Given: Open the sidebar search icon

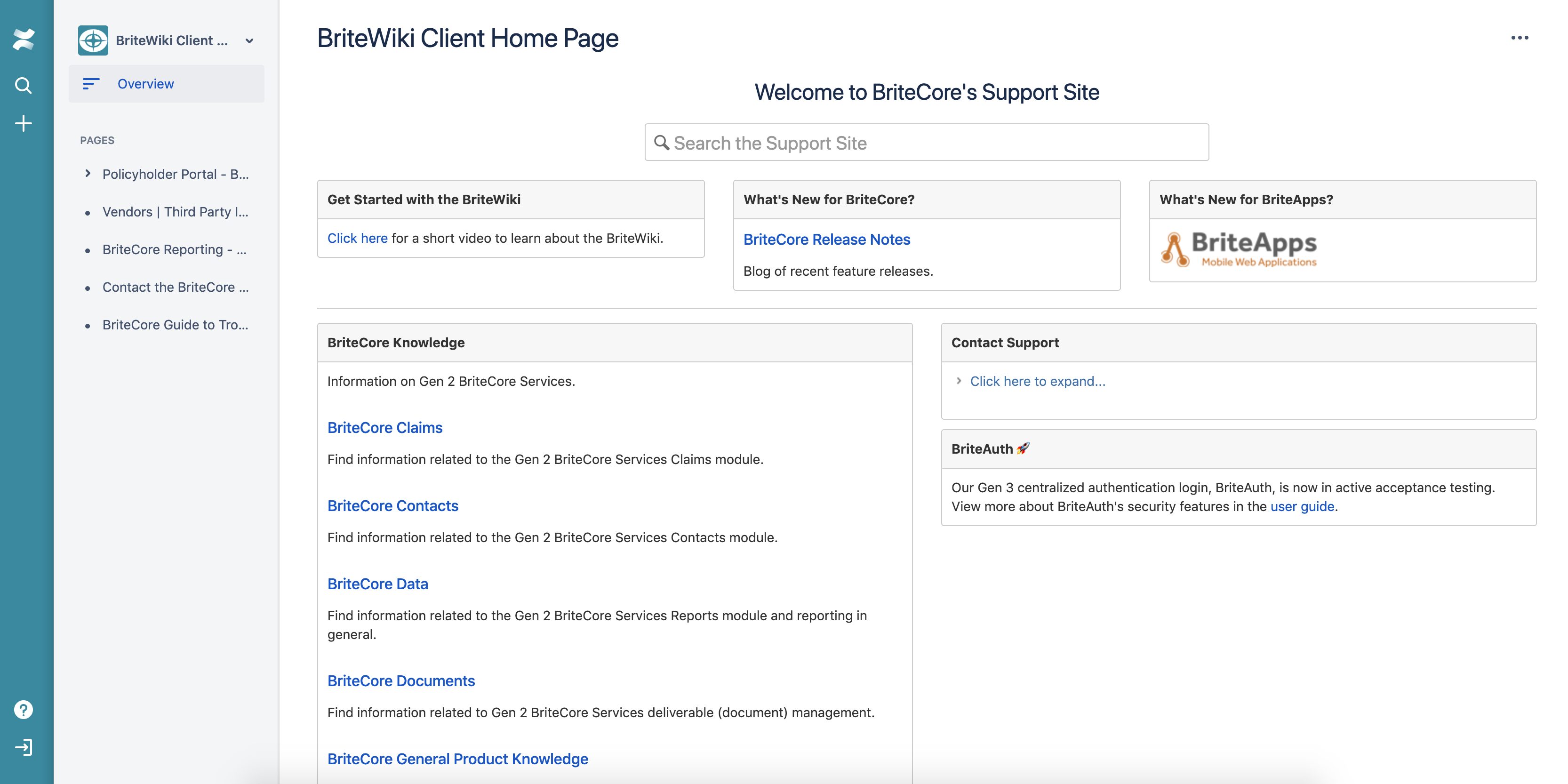Looking at the screenshot, I should click(23, 85).
